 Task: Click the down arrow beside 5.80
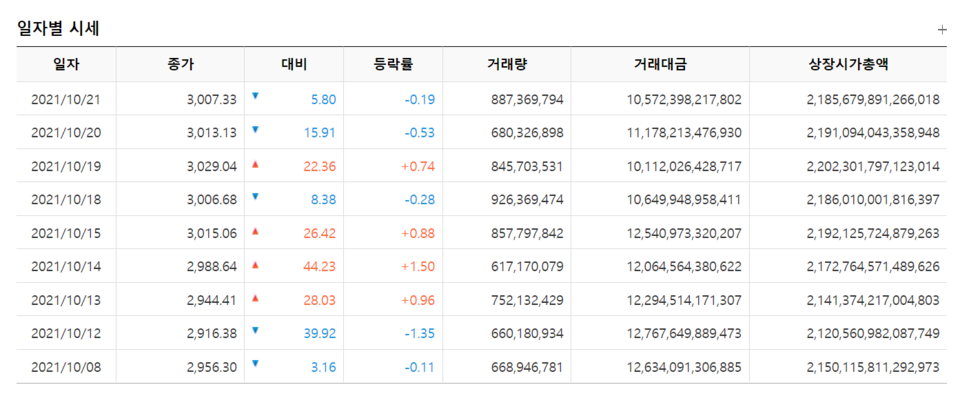click(255, 96)
